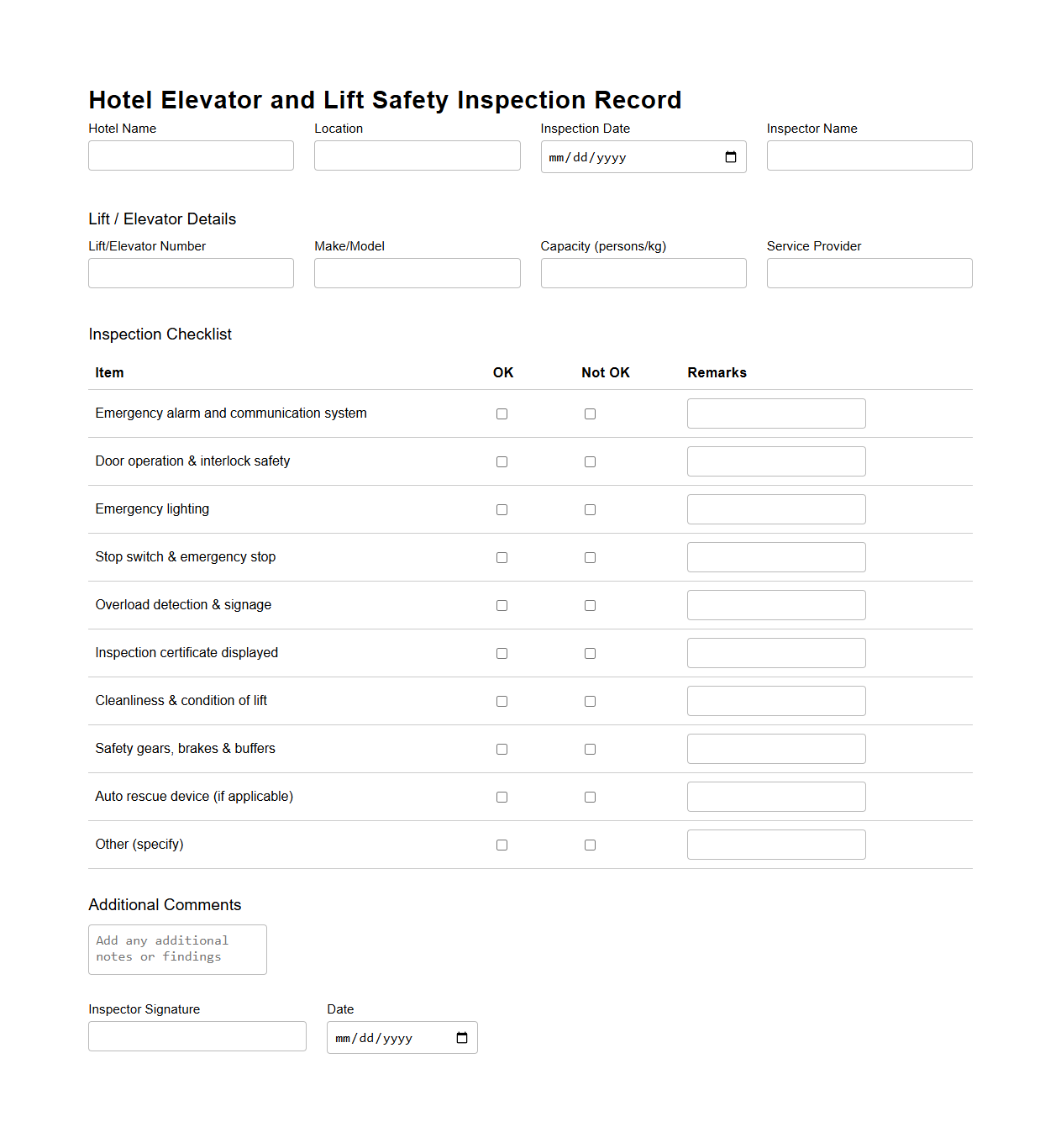
Task: Check OK for Emergency alarm and communication system
Action: click(x=502, y=413)
